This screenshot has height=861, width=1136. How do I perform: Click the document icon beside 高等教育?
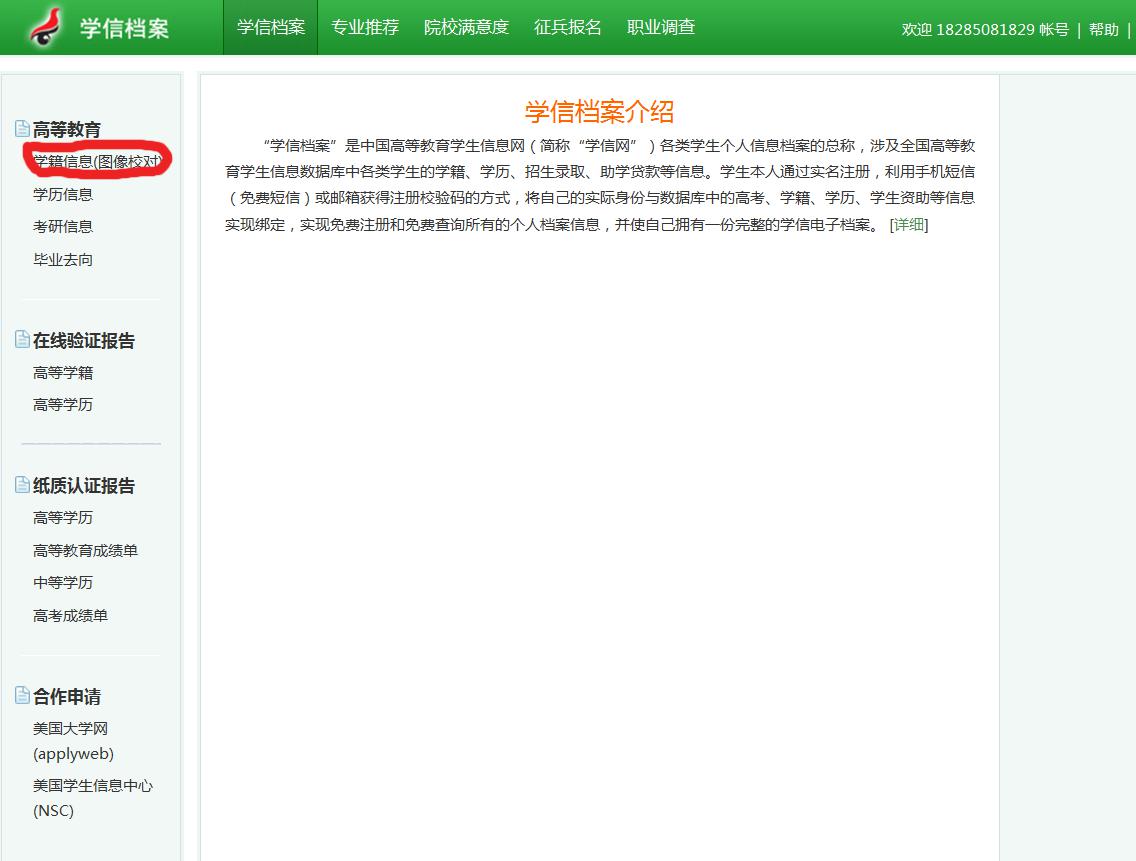pyautogui.click(x=22, y=128)
